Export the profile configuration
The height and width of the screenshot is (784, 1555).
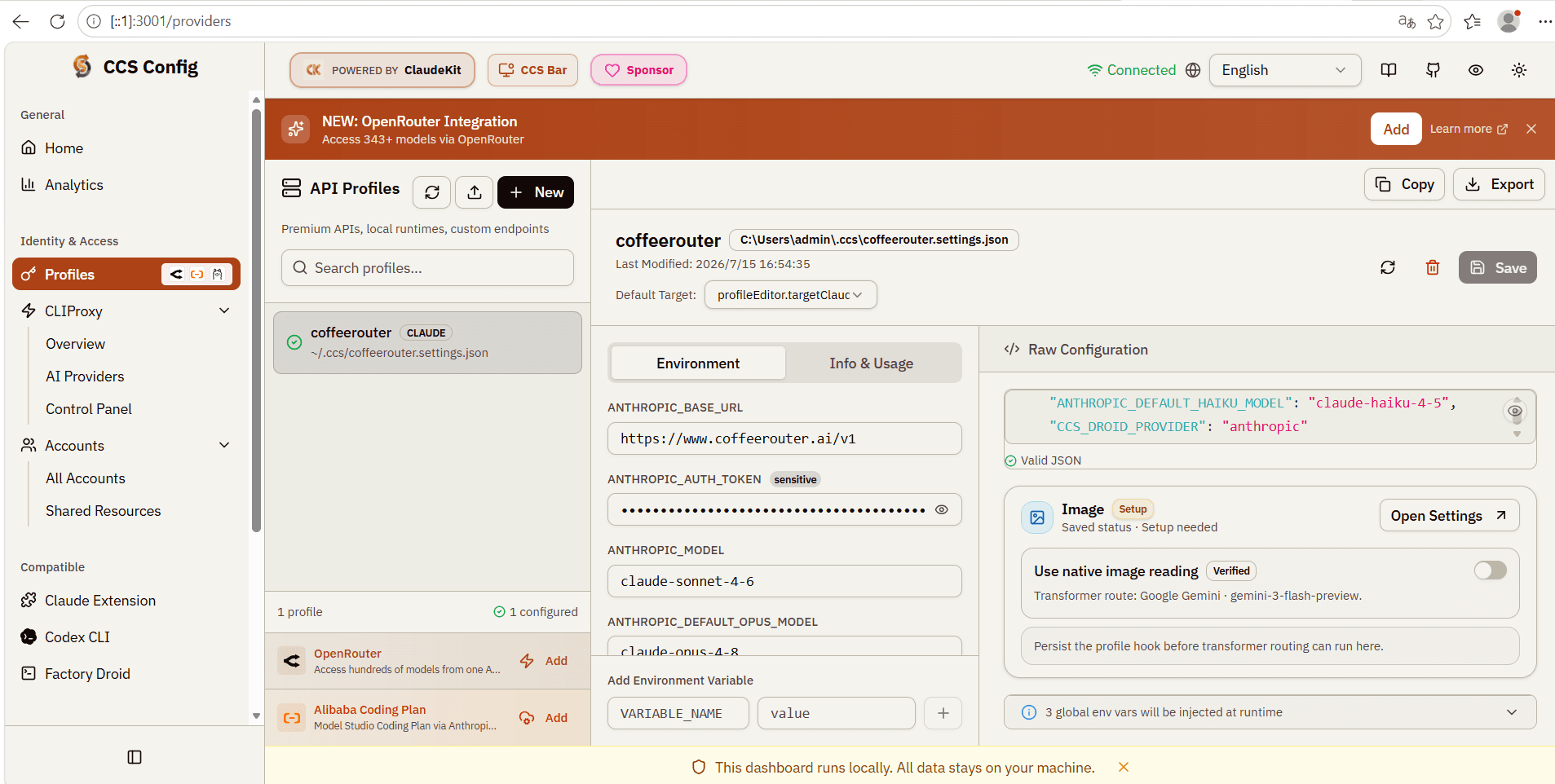(1499, 184)
